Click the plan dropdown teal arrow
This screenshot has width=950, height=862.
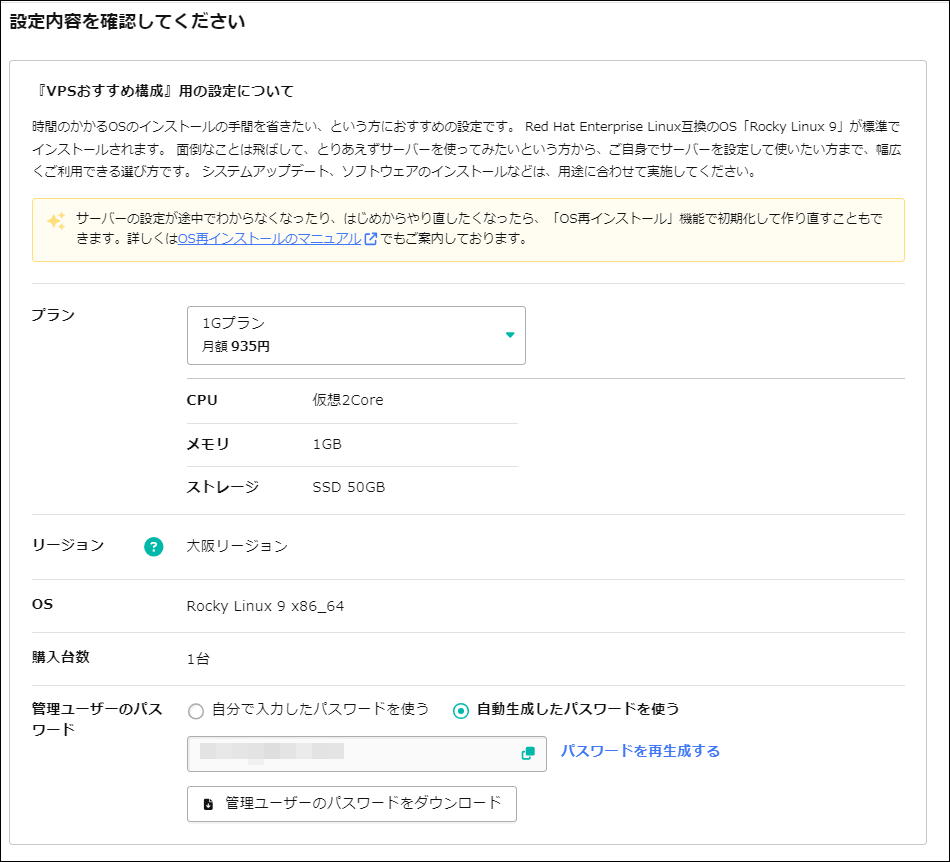[510, 335]
